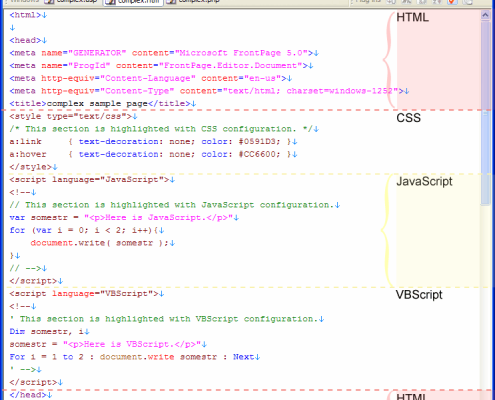The image size is (495, 400).
Task: Switch to the complex.asp document tab
Action: [72, 2]
